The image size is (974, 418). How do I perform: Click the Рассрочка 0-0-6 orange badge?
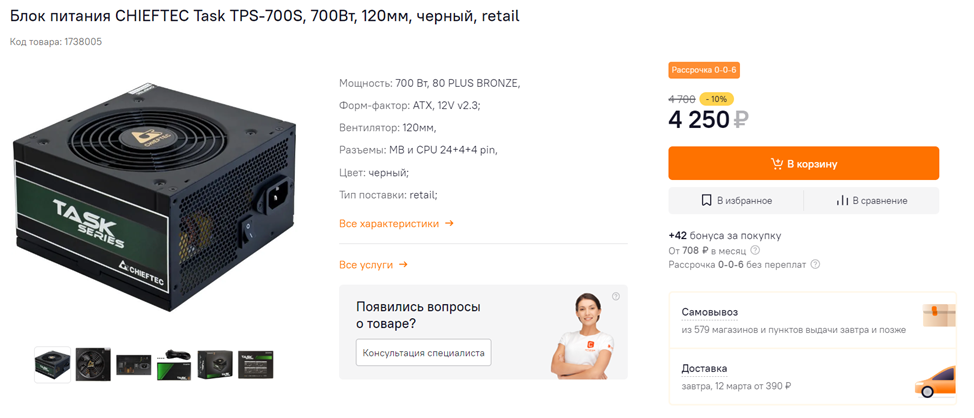[704, 70]
